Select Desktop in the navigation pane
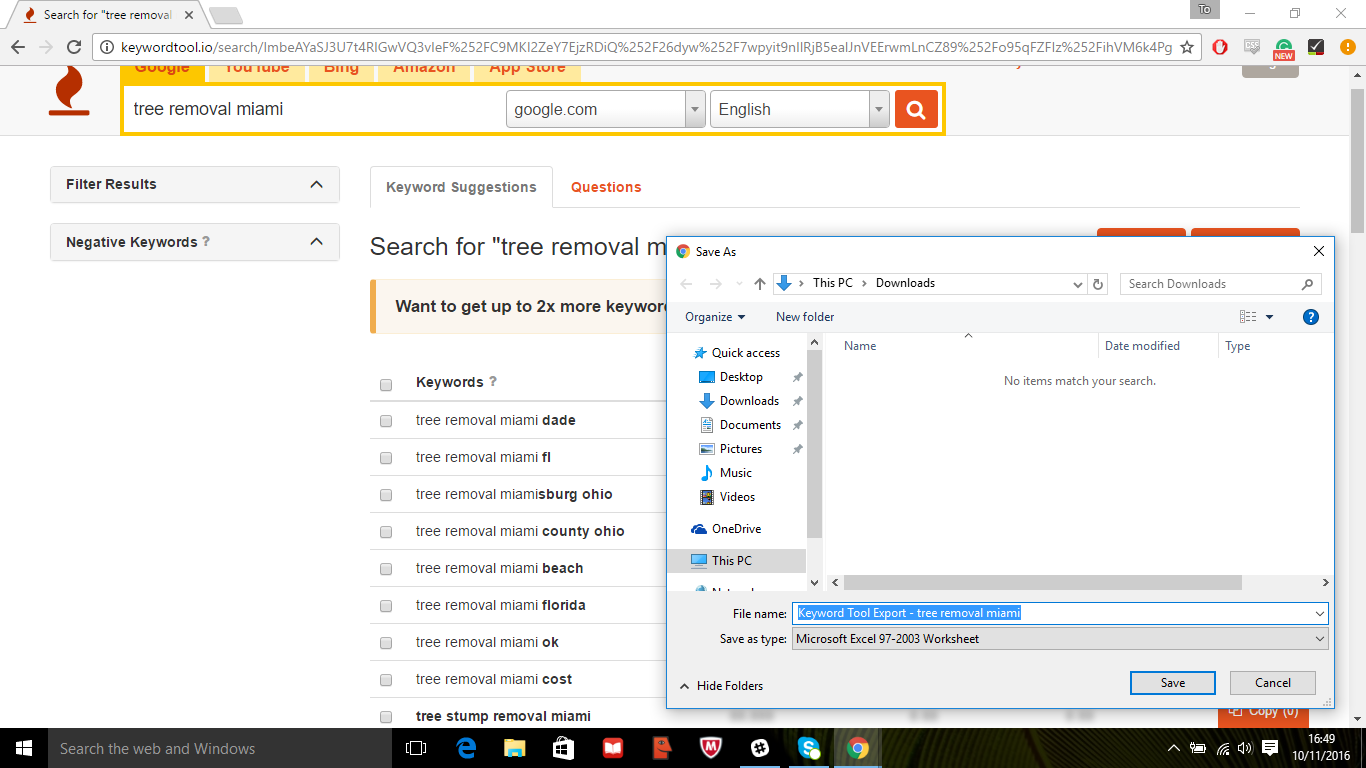This screenshot has width=1366, height=768. click(x=741, y=377)
